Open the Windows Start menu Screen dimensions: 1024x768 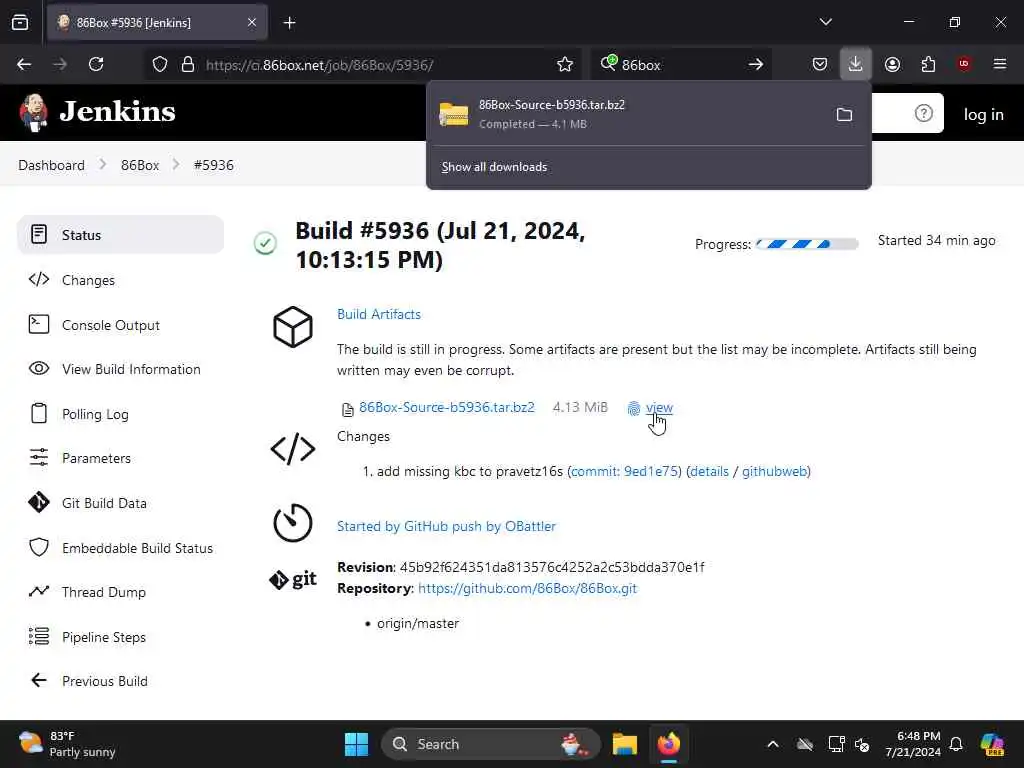tap(357, 744)
